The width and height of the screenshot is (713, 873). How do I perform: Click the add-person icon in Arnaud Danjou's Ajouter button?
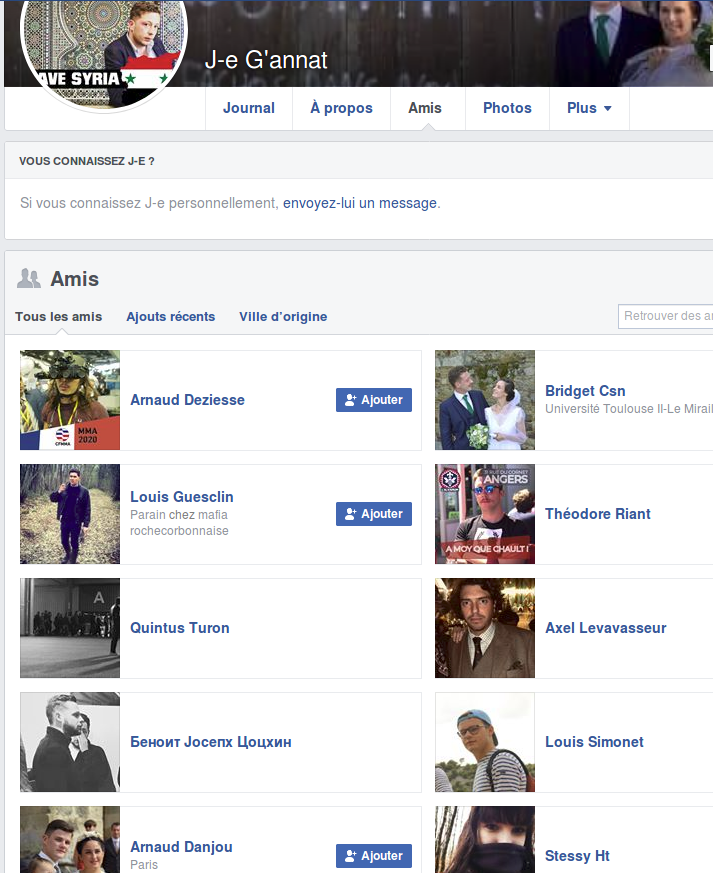(350, 856)
